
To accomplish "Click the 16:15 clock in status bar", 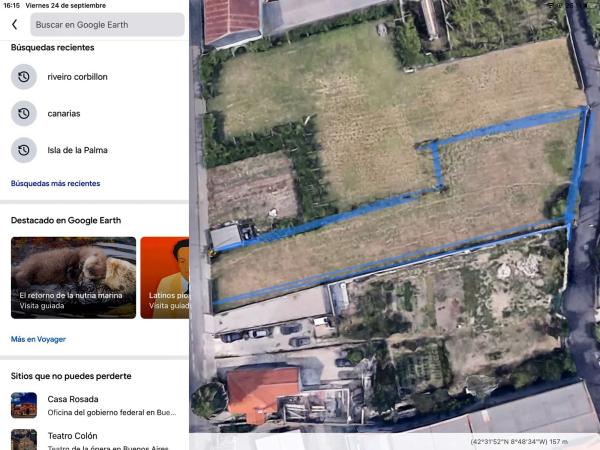I will 11,5.
